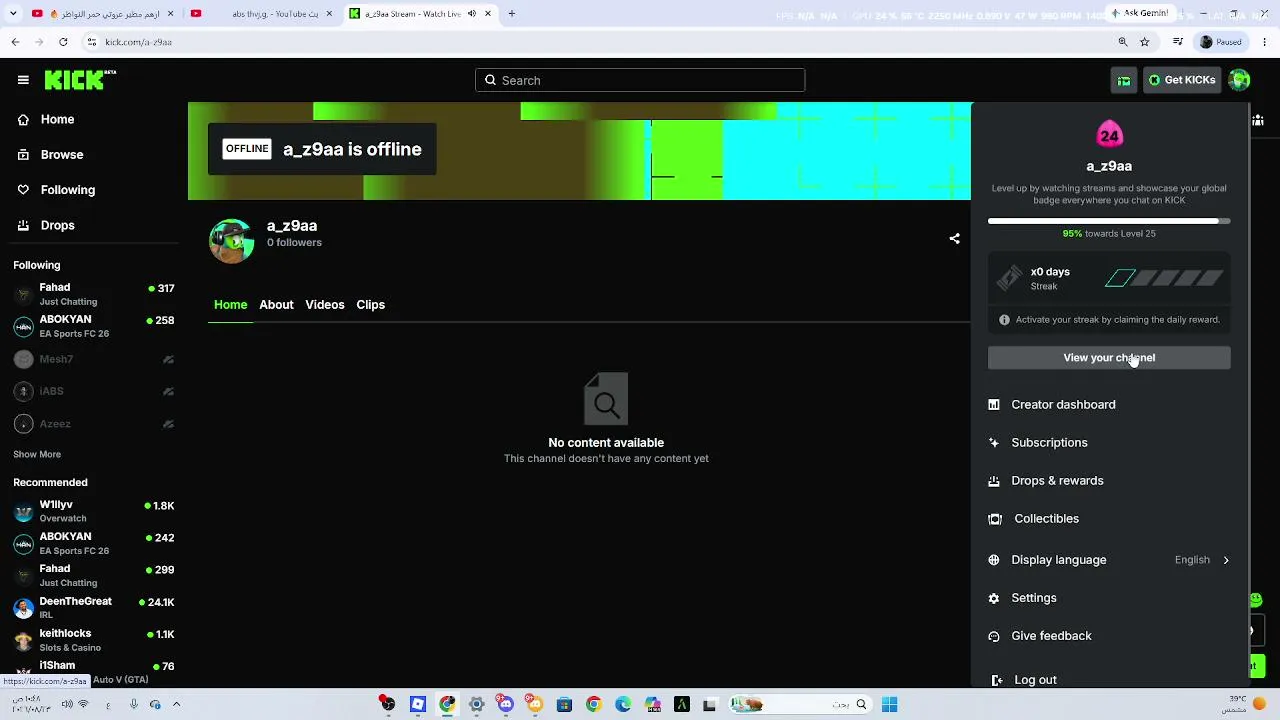Log out of the account
The width and height of the screenshot is (1280, 720).
(x=1035, y=680)
